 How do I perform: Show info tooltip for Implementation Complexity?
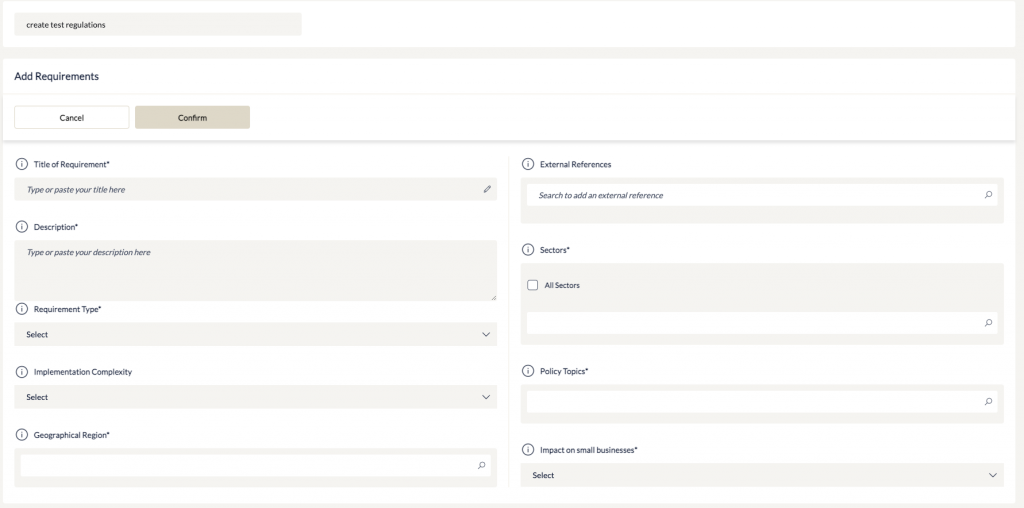[x=22, y=372]
